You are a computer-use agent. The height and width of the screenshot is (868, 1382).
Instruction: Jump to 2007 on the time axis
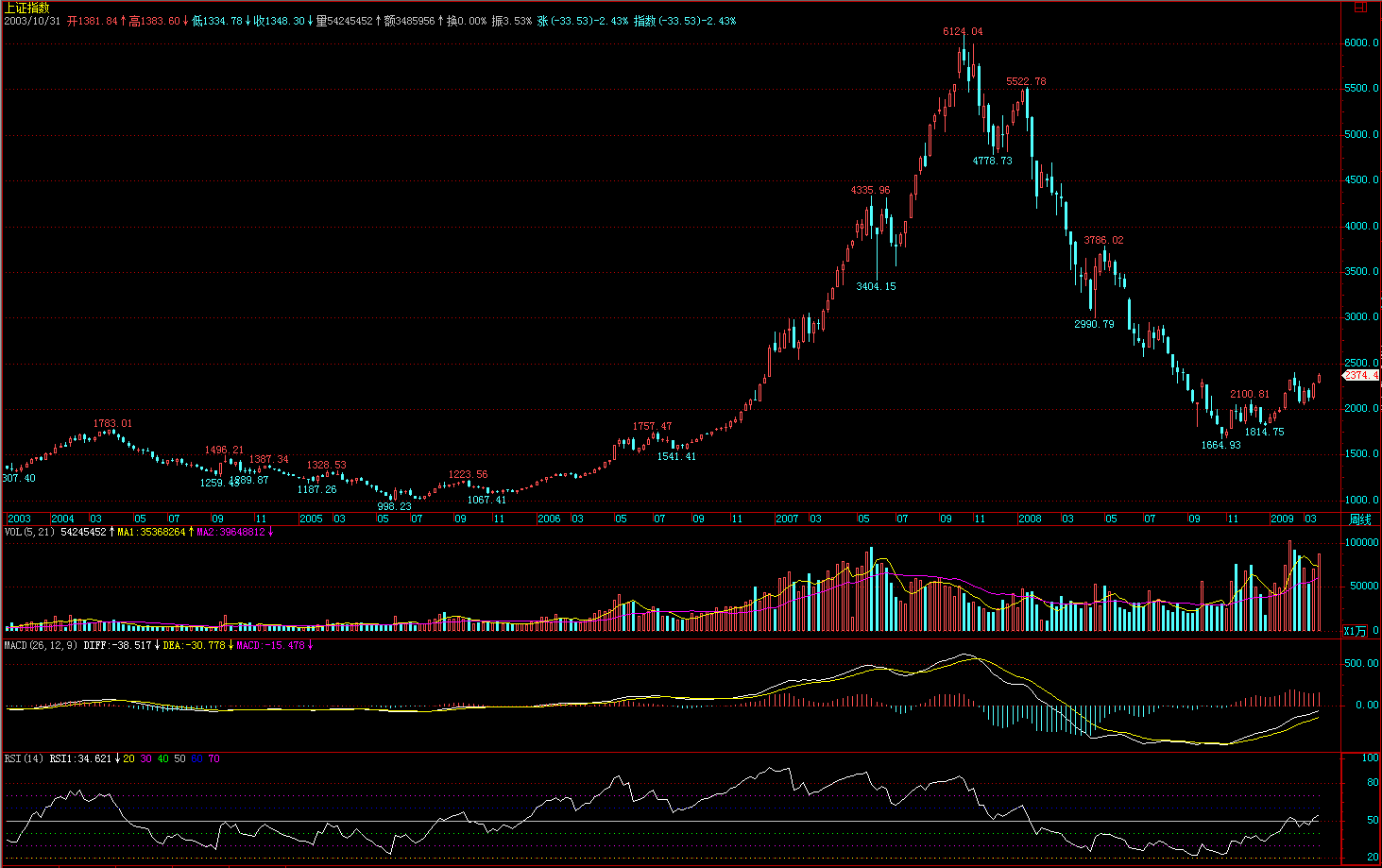(787, 519)
